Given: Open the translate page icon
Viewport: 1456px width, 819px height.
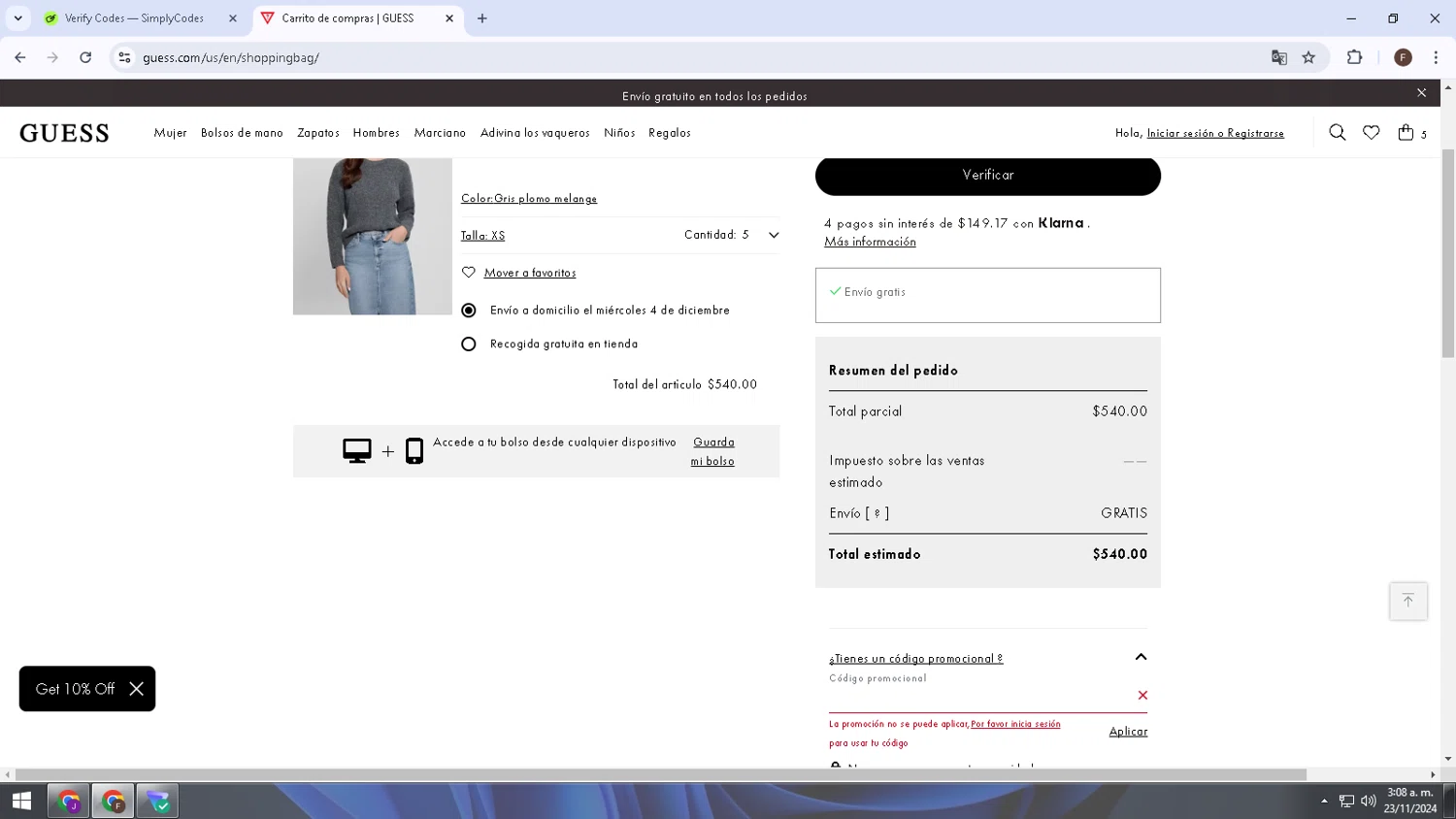Looking at the screenshot, I should [1279, 57].
